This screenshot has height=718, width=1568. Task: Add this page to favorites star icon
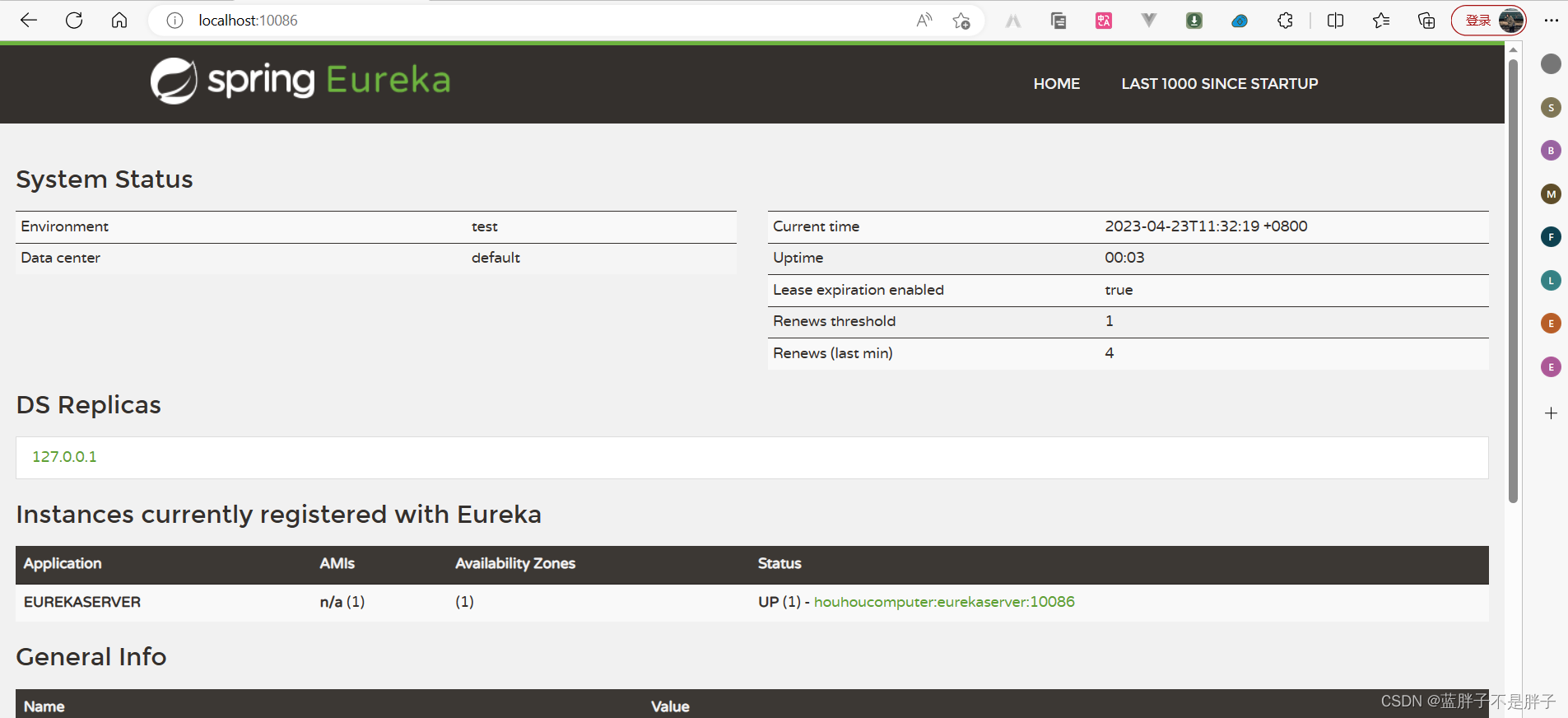tap(961, 21)
